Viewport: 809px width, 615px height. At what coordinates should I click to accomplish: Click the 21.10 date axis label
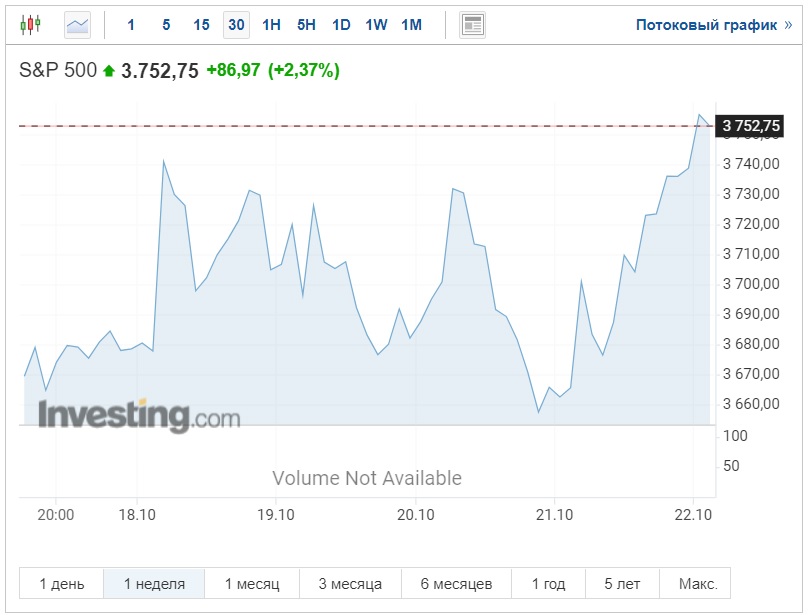coord(554,514)
